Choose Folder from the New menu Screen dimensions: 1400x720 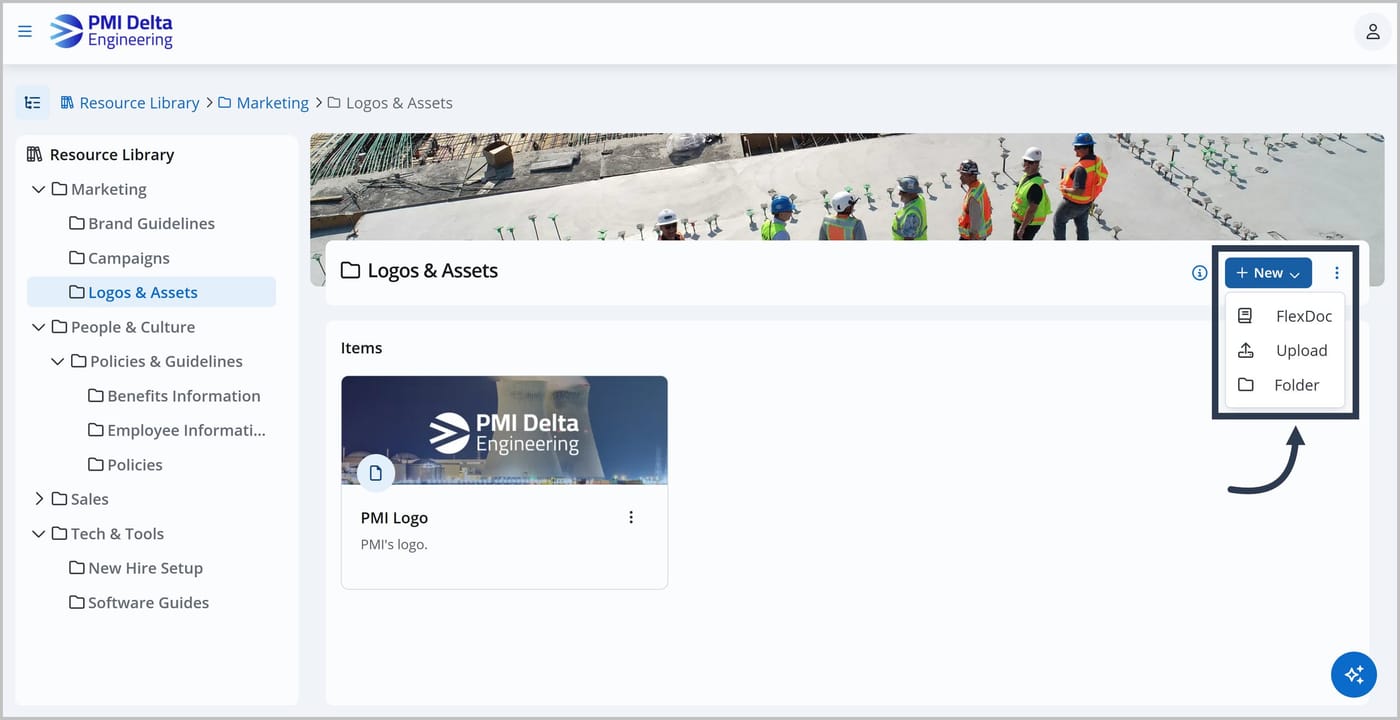[1285, 385]
